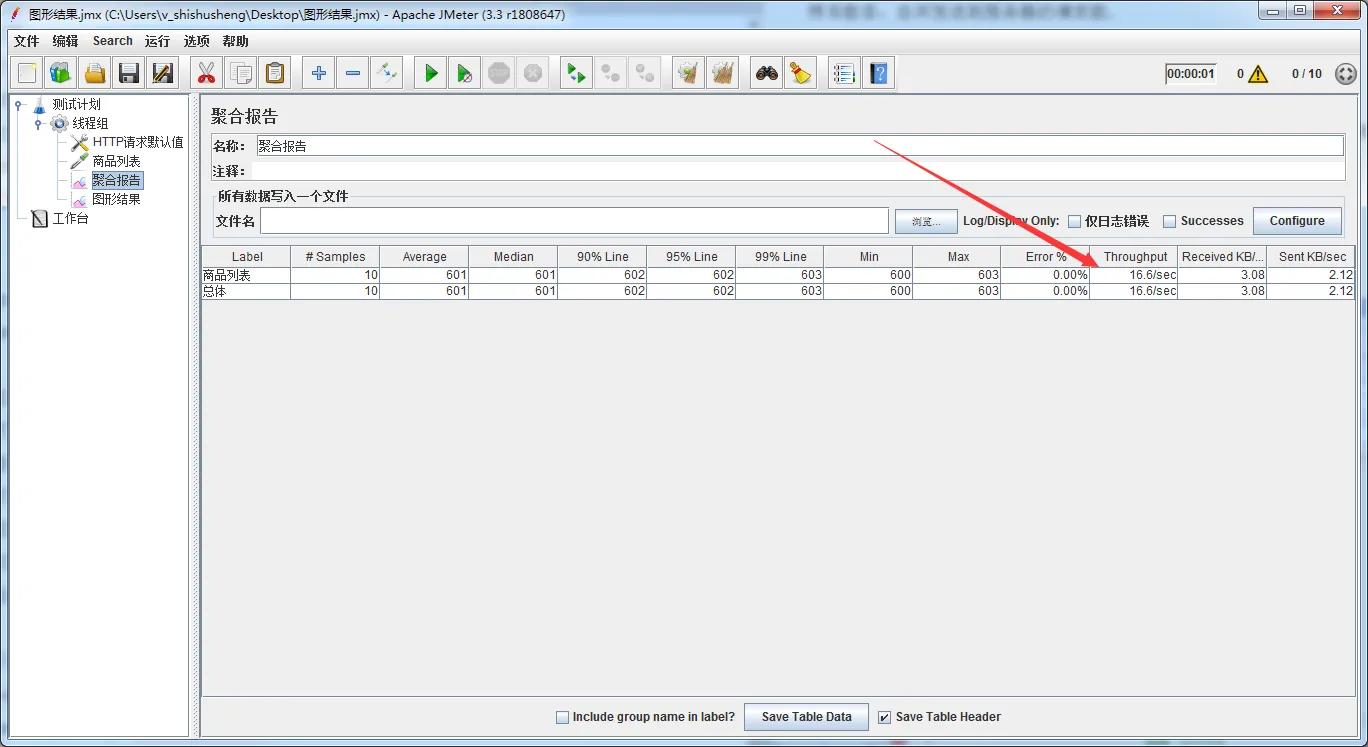Collapse the 线程组 tree node handle

click(38, 123)
